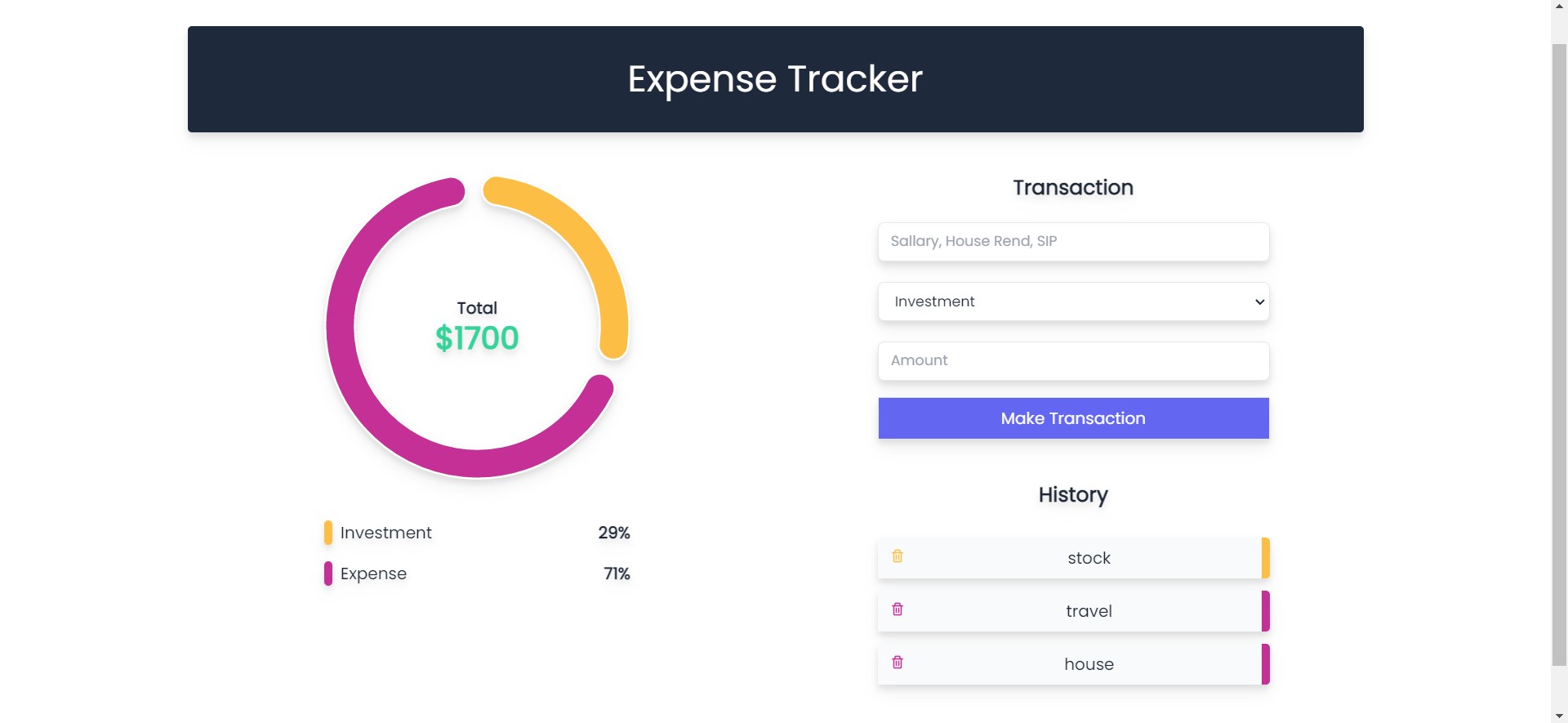The height and width of the screenshot is (723, 1568).
Task: Click the yellow Investment legend marker
Action: [328, 533]
